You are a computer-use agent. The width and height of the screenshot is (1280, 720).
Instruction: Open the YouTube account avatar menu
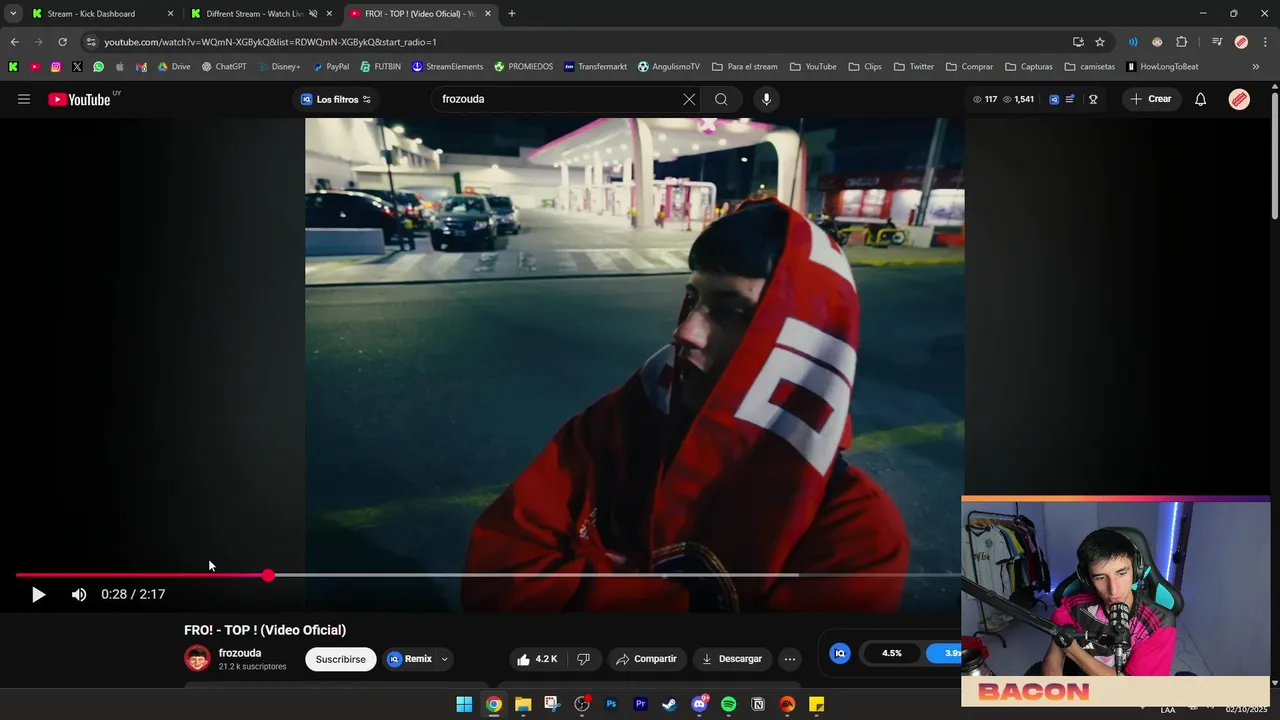click(1239, 99)
